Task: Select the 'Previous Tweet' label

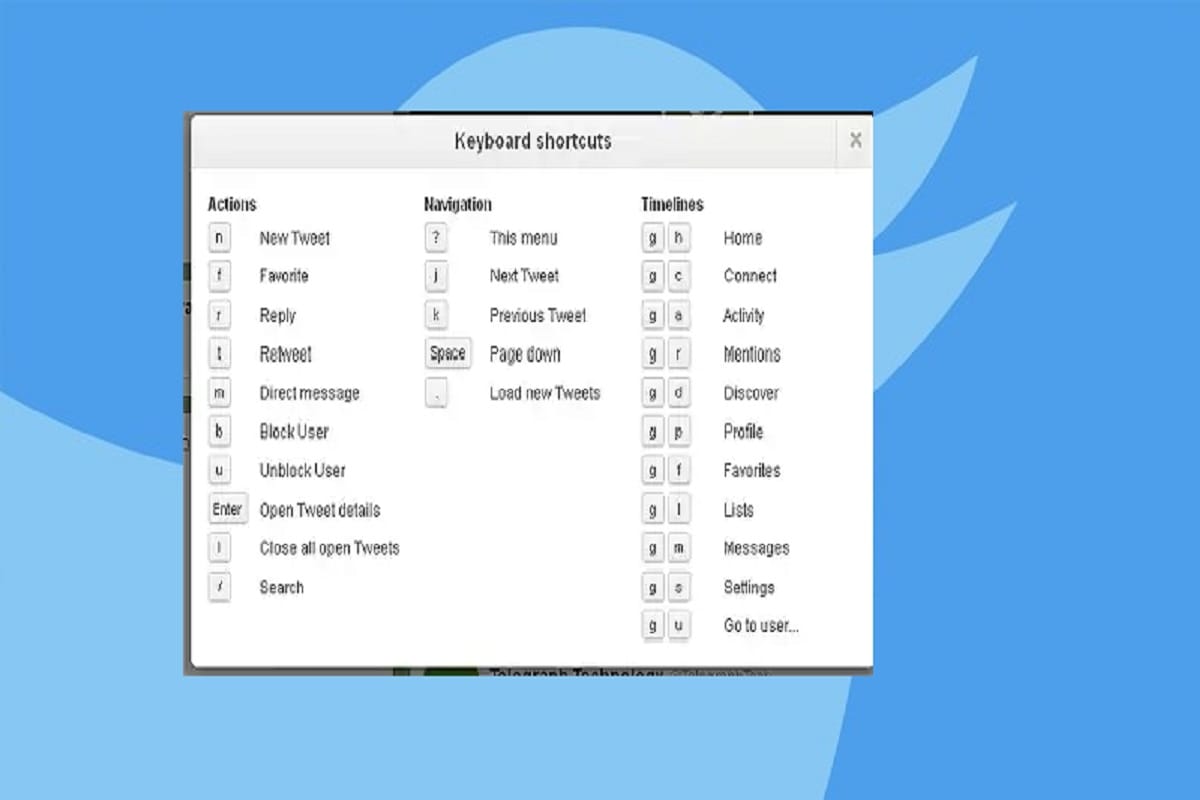Action: [x=538, y=315]
